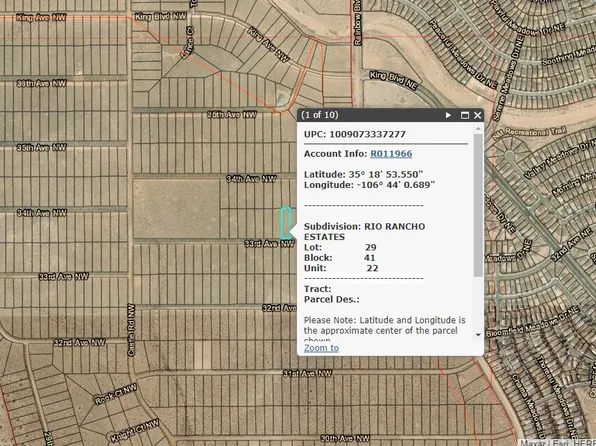Image resolution: width=596 pixels, height=446 pixels.
Task: Click the King Ave NW label at top left
Action: [x=41, y=17]
